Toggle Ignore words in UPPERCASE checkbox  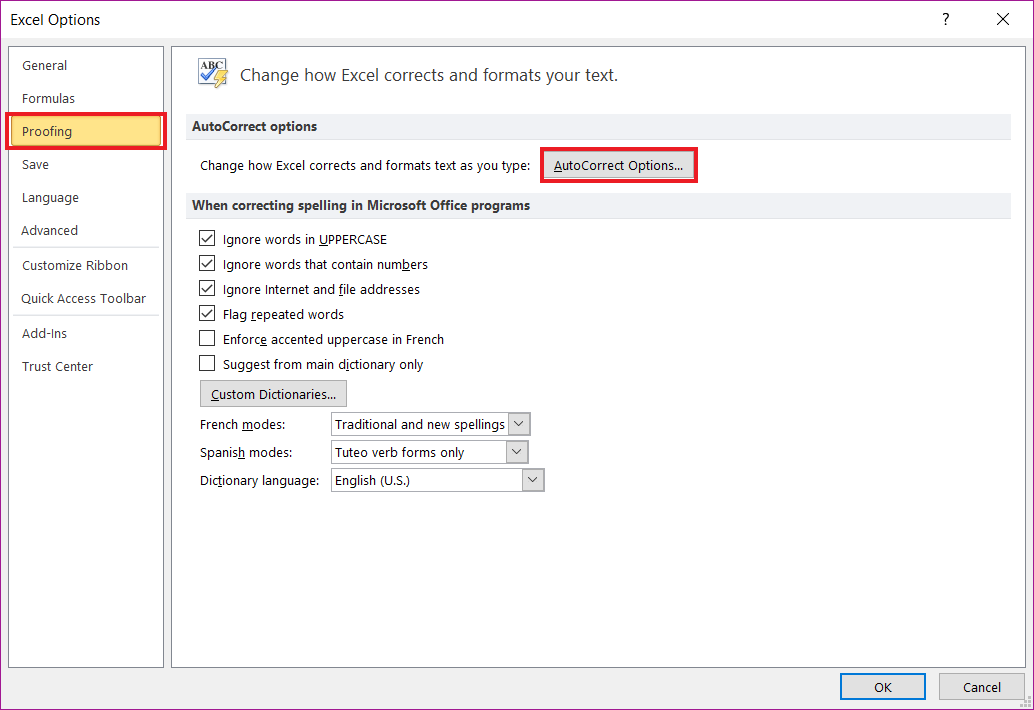[x=207, y=238]
